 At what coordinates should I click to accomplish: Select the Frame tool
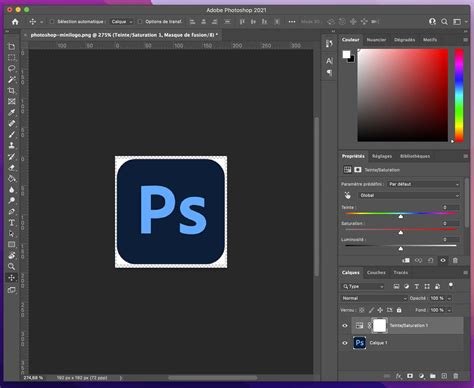[12, 101]
